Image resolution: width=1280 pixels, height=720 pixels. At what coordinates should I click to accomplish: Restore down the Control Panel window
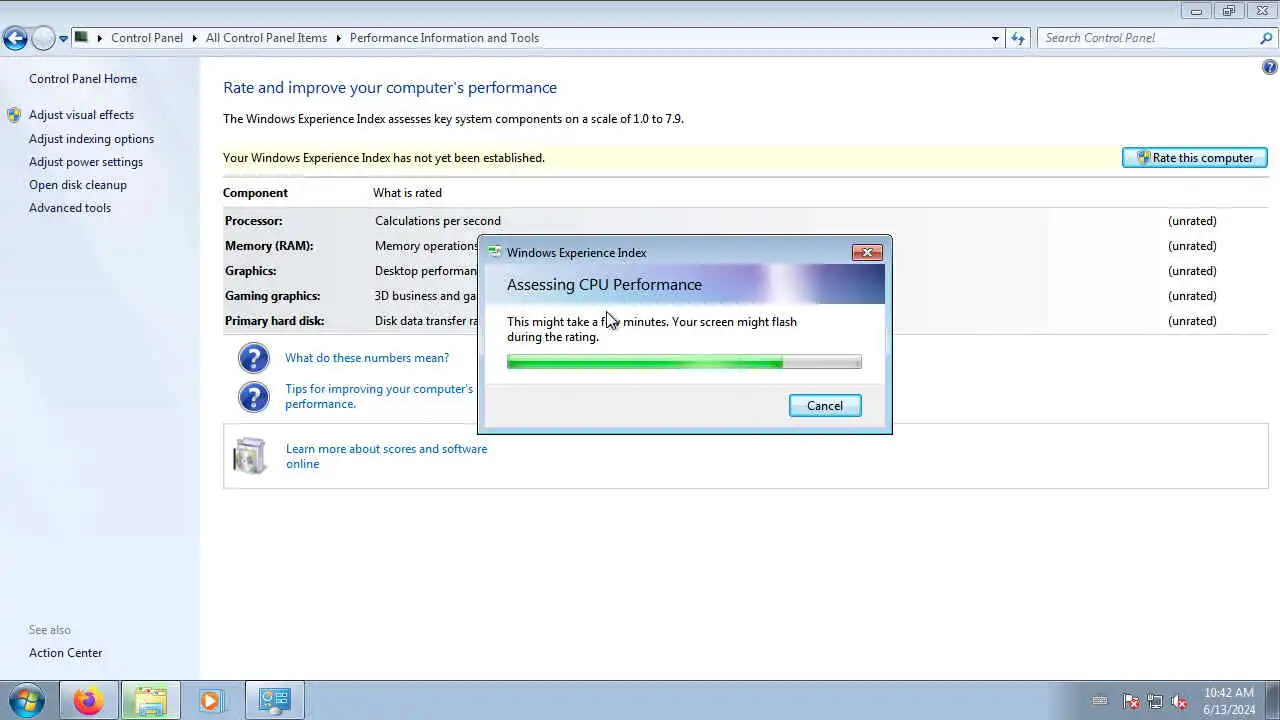coord(1229,10)
